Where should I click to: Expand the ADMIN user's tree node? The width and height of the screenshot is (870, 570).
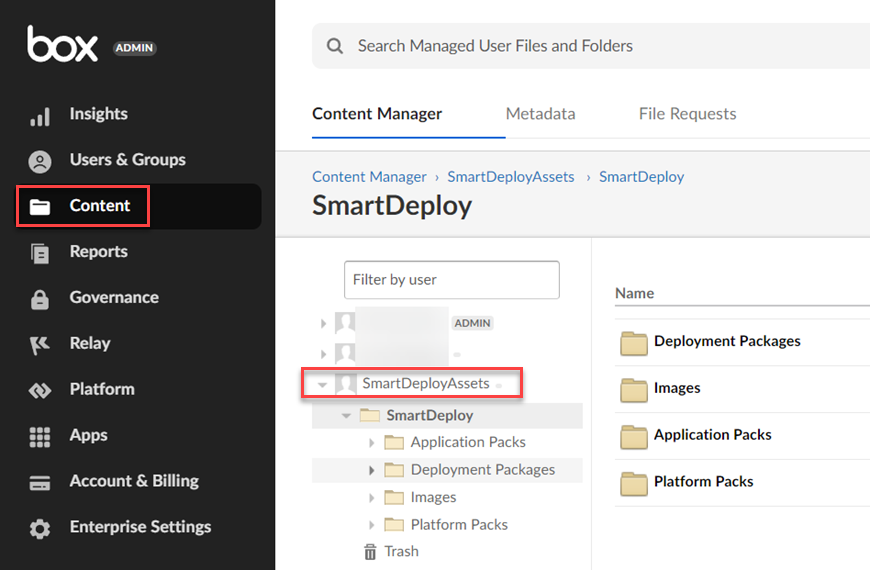(x=323, y=323)
